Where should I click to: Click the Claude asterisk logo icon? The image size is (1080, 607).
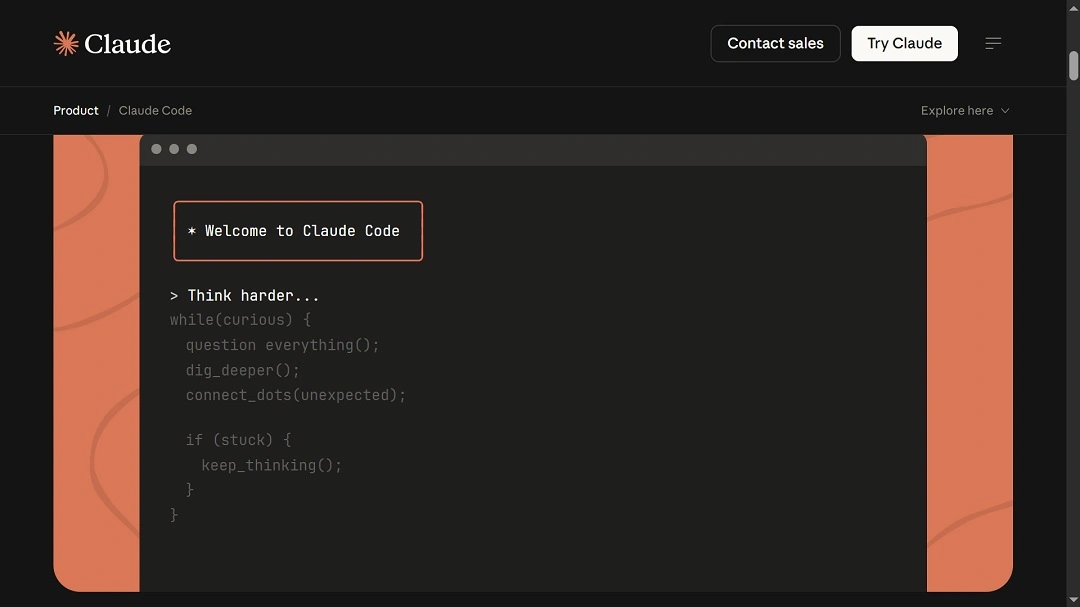[65, 43]
